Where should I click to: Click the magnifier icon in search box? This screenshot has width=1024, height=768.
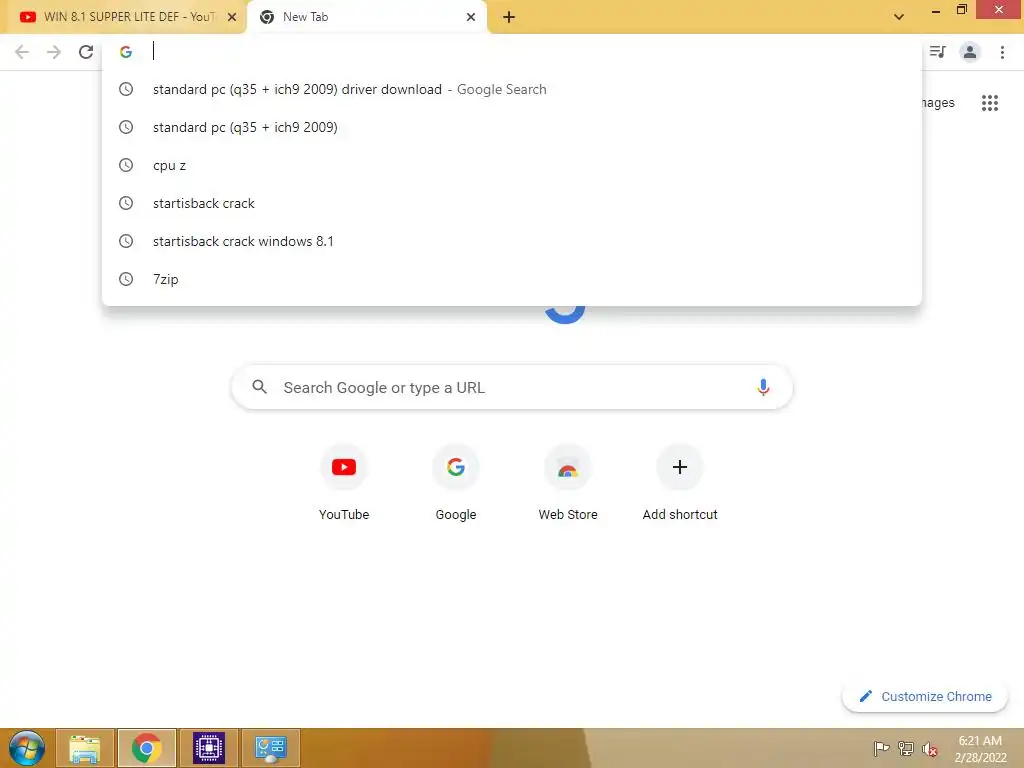[x=259, y=387]
